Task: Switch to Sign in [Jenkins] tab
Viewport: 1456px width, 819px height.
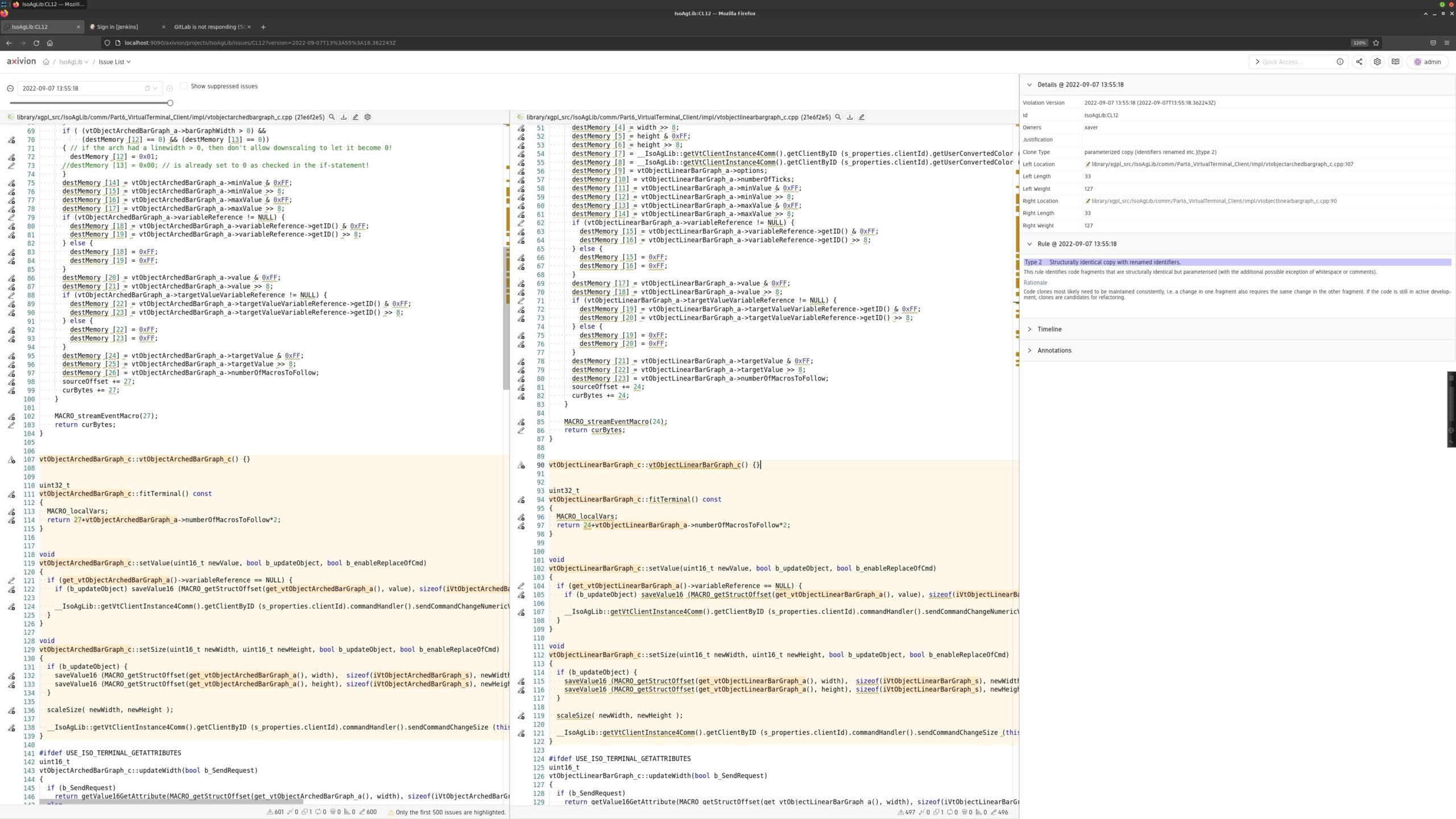Action: [x=118, y=27]
